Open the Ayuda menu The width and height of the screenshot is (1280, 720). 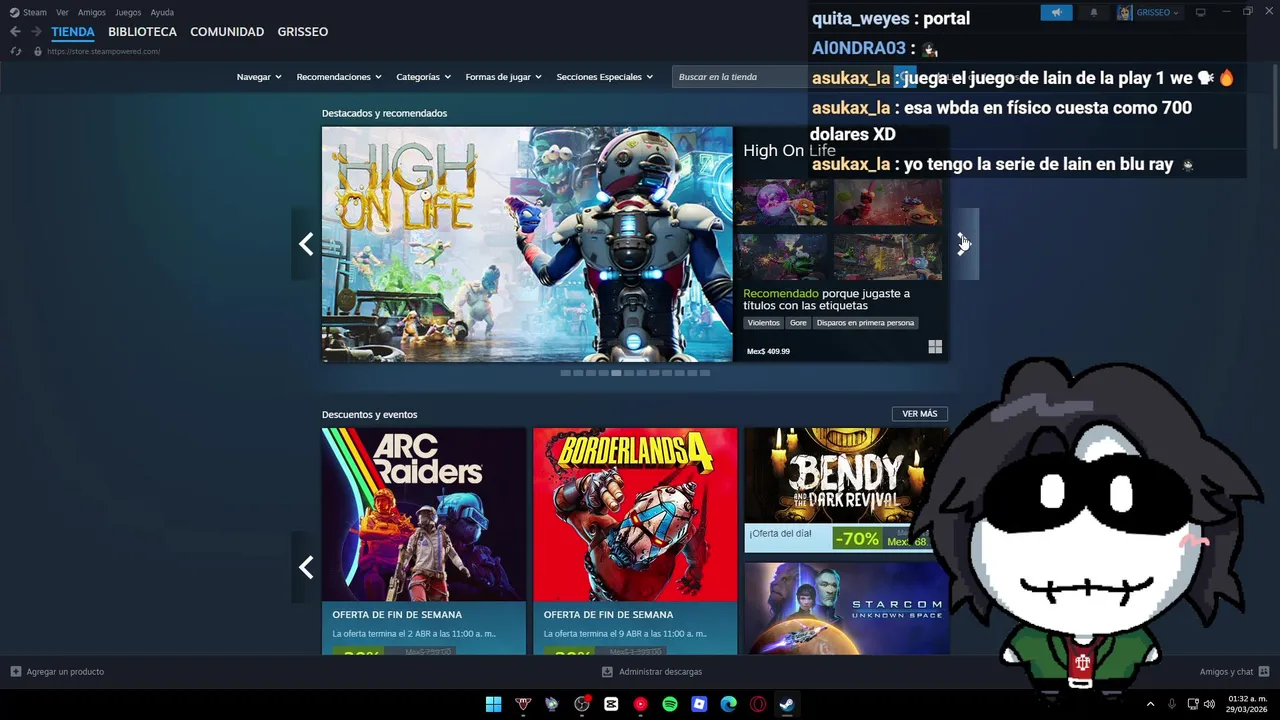[x=162, y=12]
